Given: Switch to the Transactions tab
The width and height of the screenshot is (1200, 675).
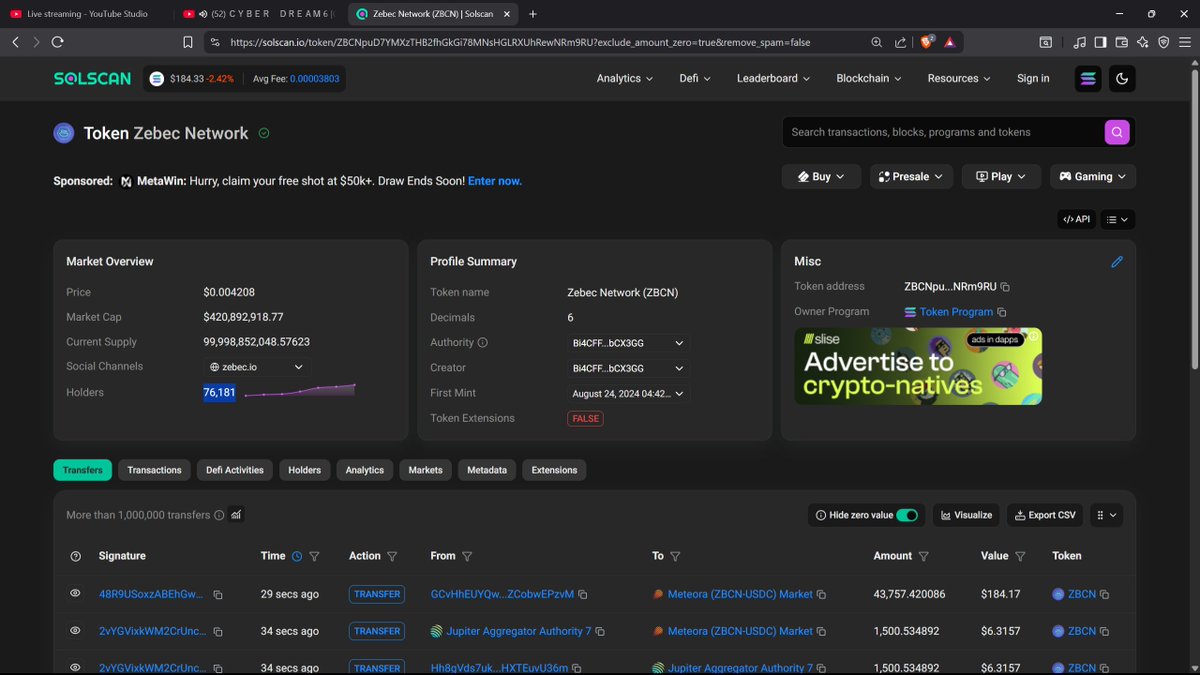Looking at the screenshot, I should click(154, 470).
